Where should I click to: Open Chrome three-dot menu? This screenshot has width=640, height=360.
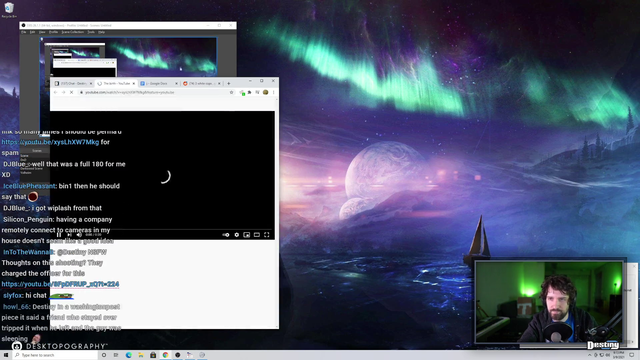coord(273,92)
